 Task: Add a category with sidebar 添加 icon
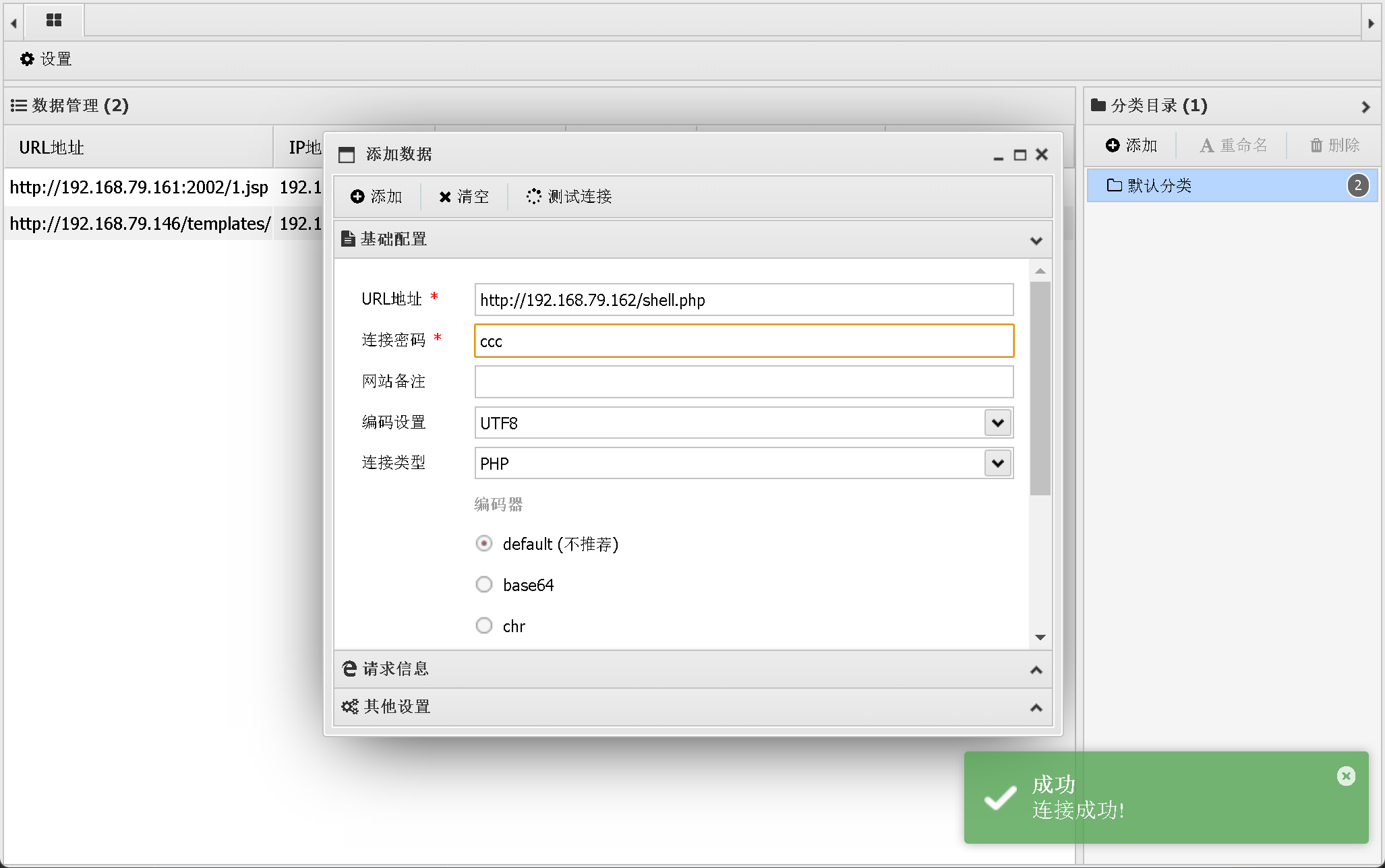point(1113,145)
